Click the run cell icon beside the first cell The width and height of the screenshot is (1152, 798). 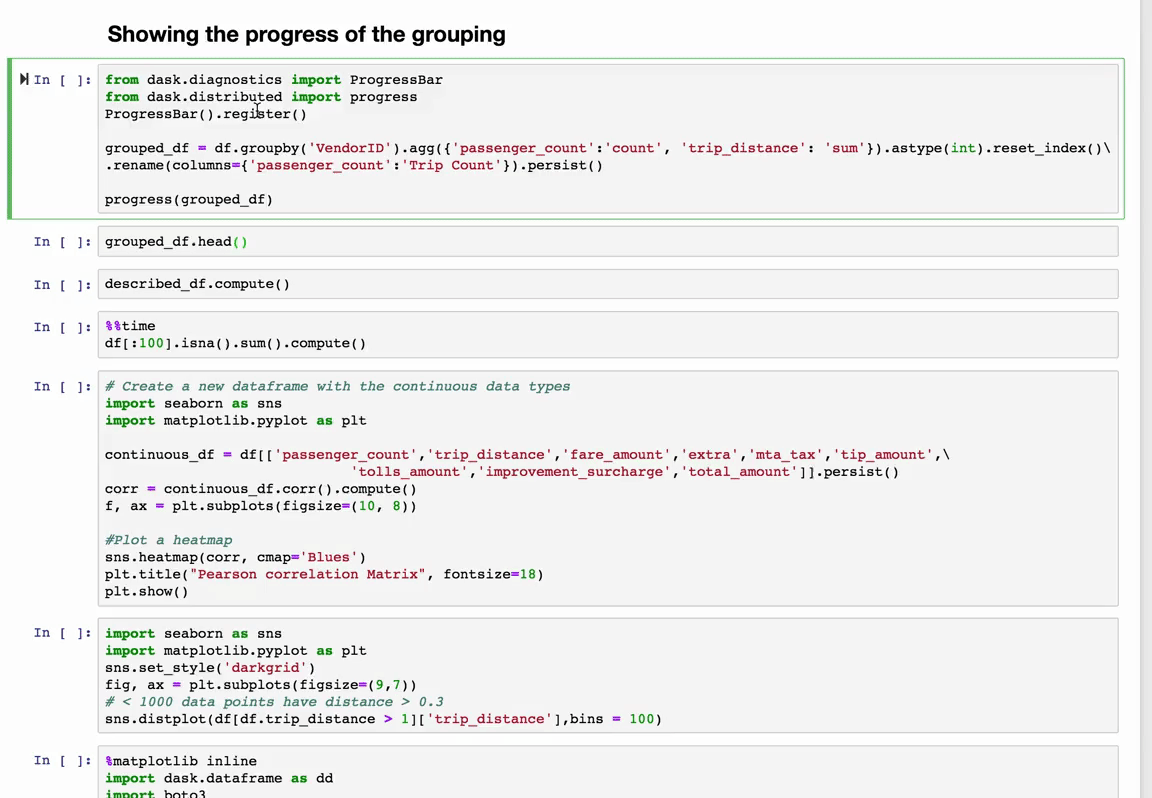pos(24,80)
